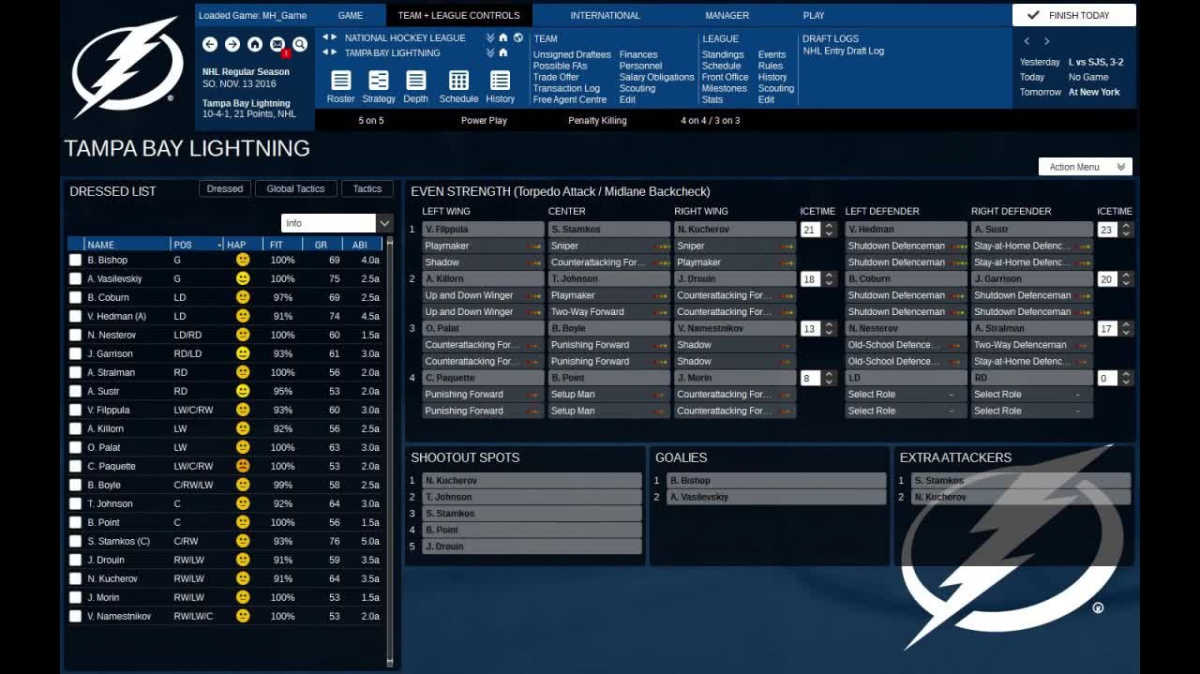Open the Trade Offer link

click(x=556, y=77)
